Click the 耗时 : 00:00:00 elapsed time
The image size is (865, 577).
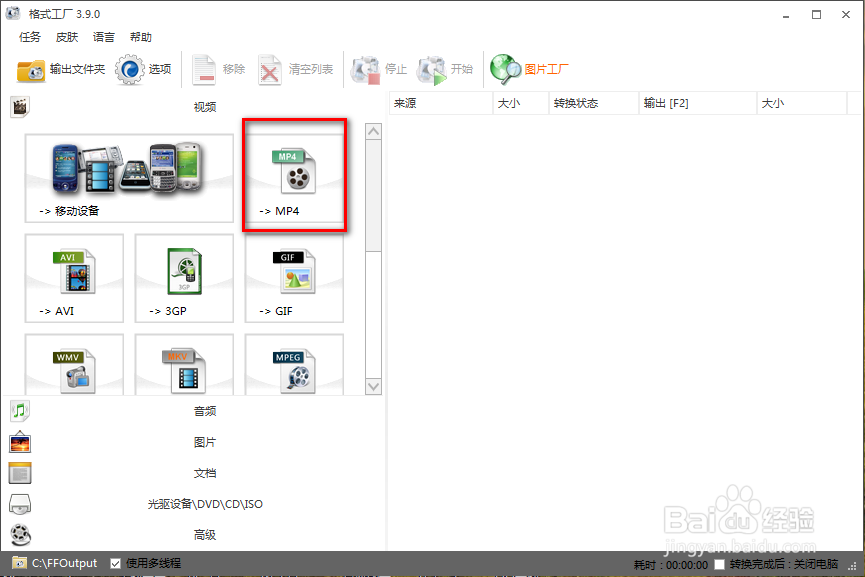(670, 565)
